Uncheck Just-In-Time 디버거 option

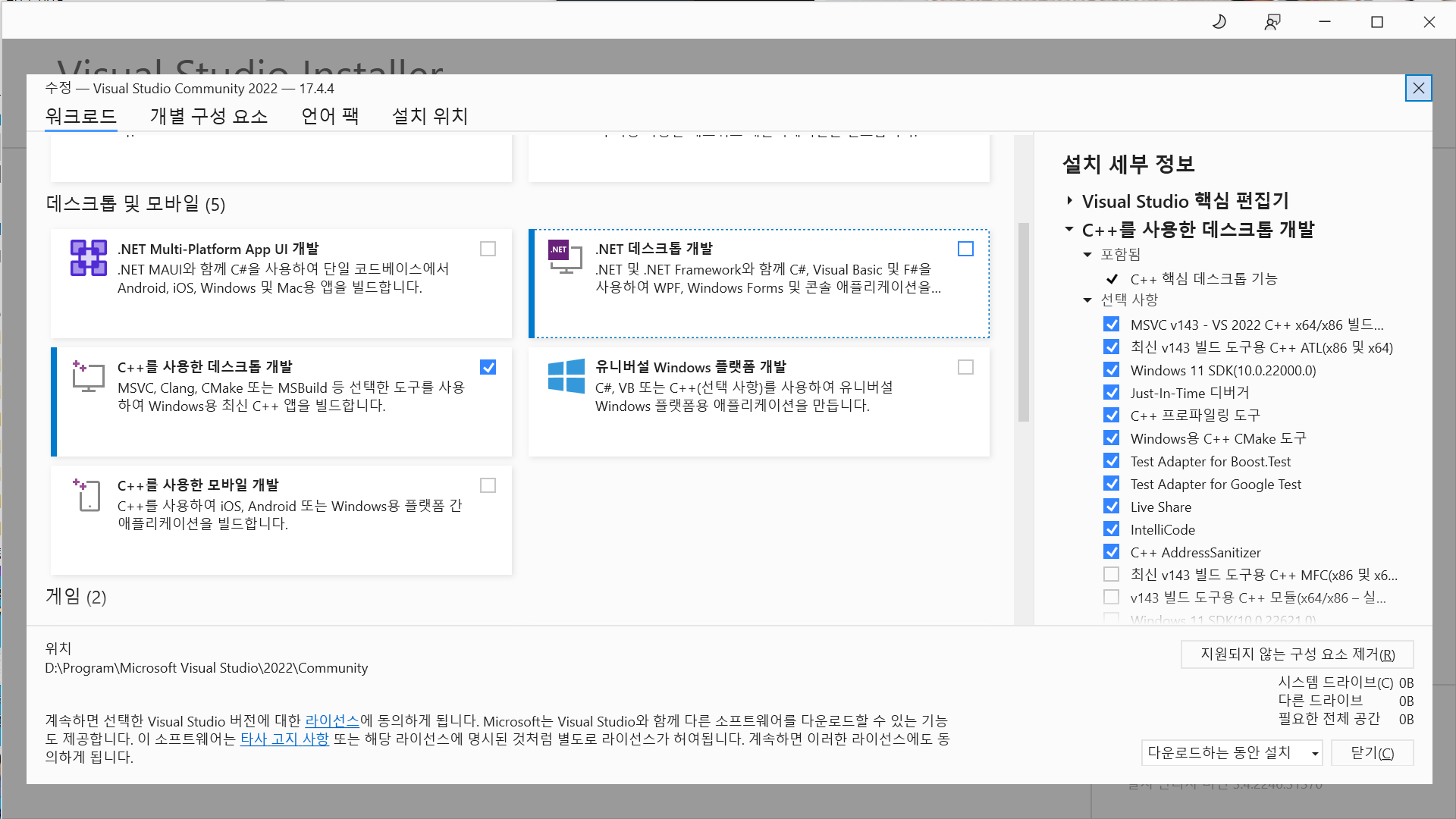tap(1111, 393)
